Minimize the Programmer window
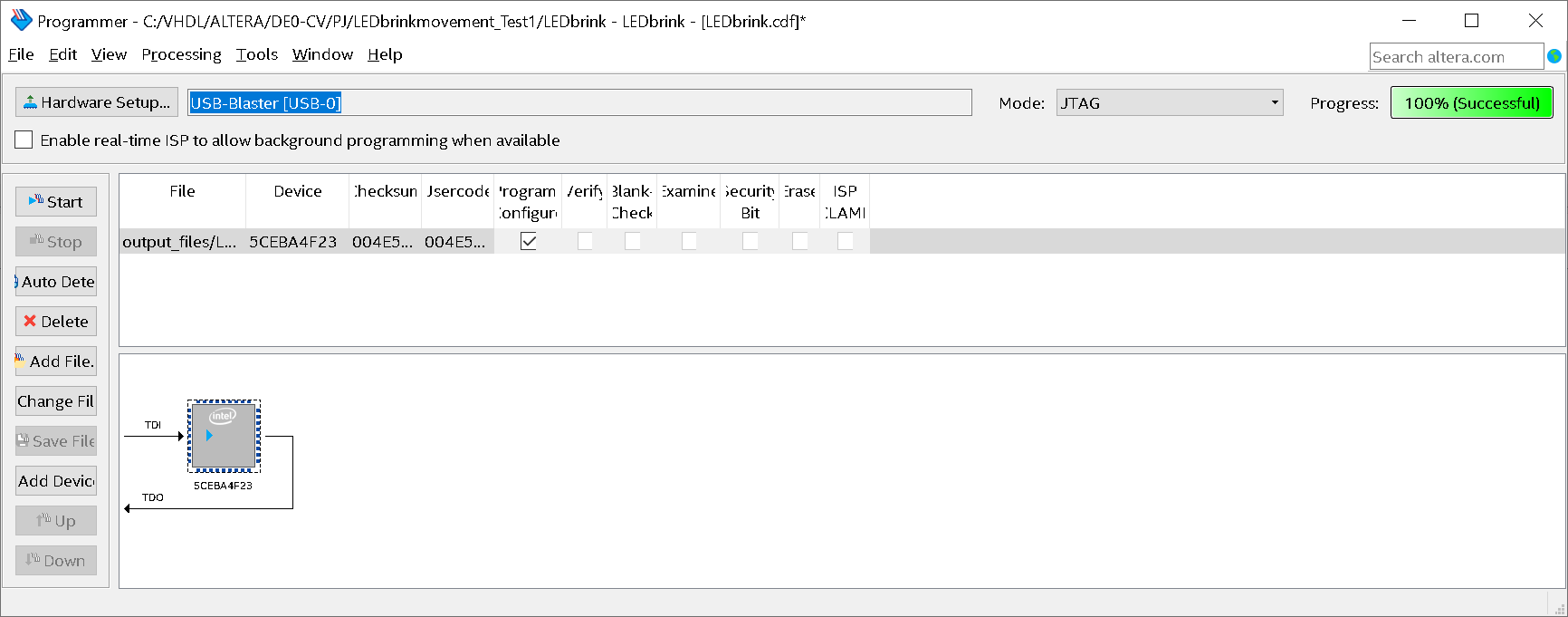The width and height of the screenshot is (1568, 617). point(1410,20)
